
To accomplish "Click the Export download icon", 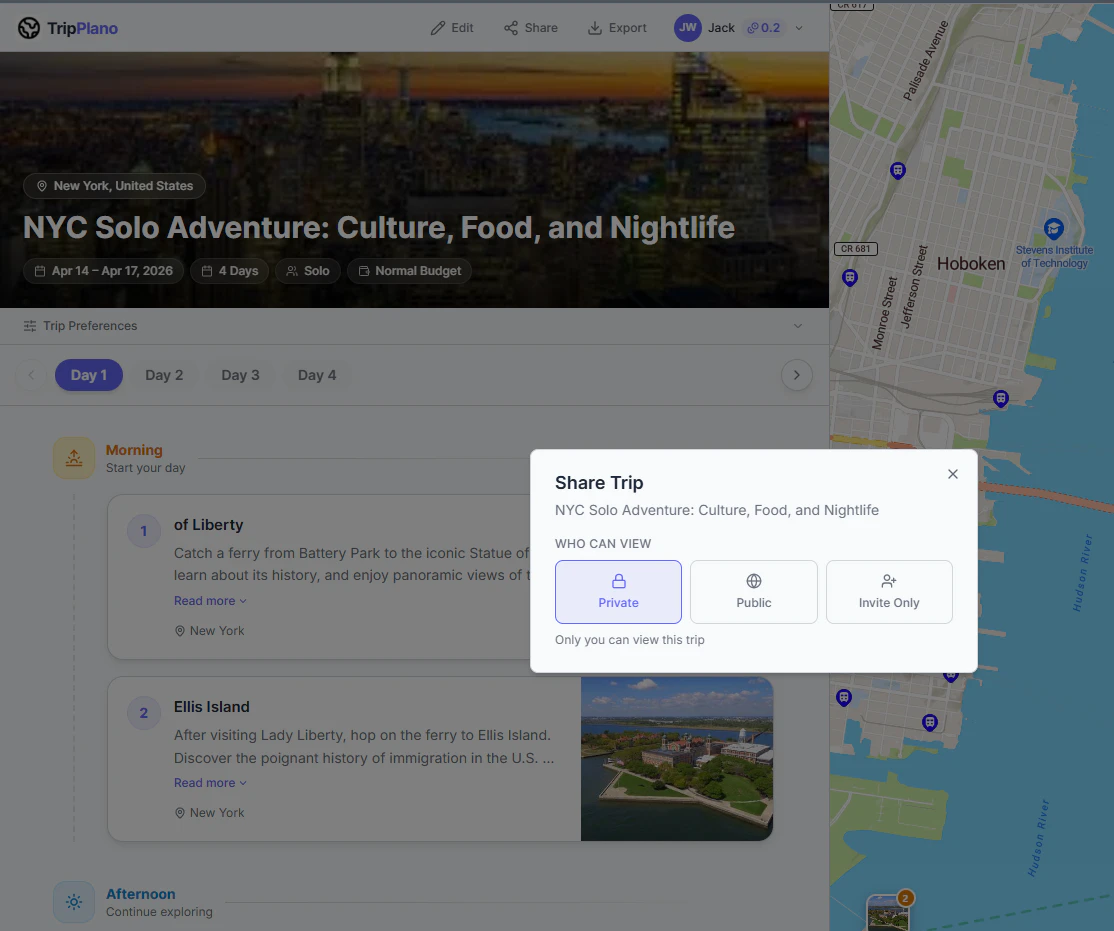I will pyautogui.click(x=597, y=27).
